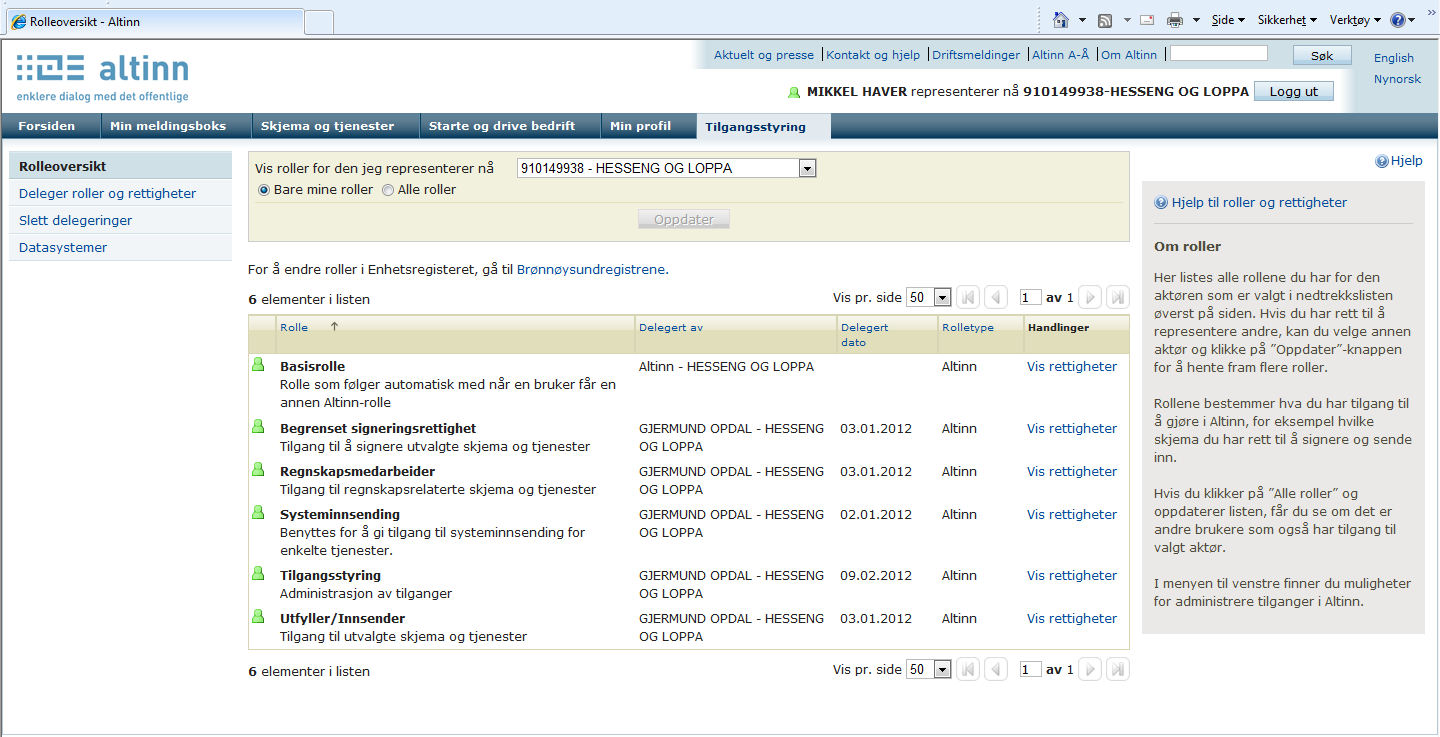Click the Logg ut button
Viewport: 1440px width, 737px height.
click(x=1294, y=91)
